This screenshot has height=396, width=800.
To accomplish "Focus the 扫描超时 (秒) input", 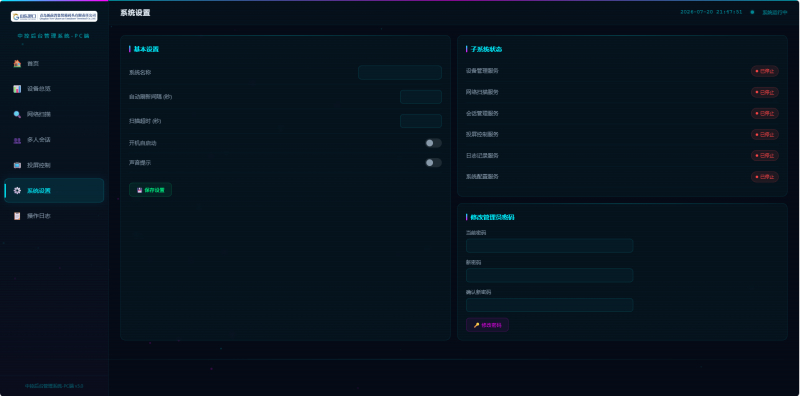I will click(421, 121).
